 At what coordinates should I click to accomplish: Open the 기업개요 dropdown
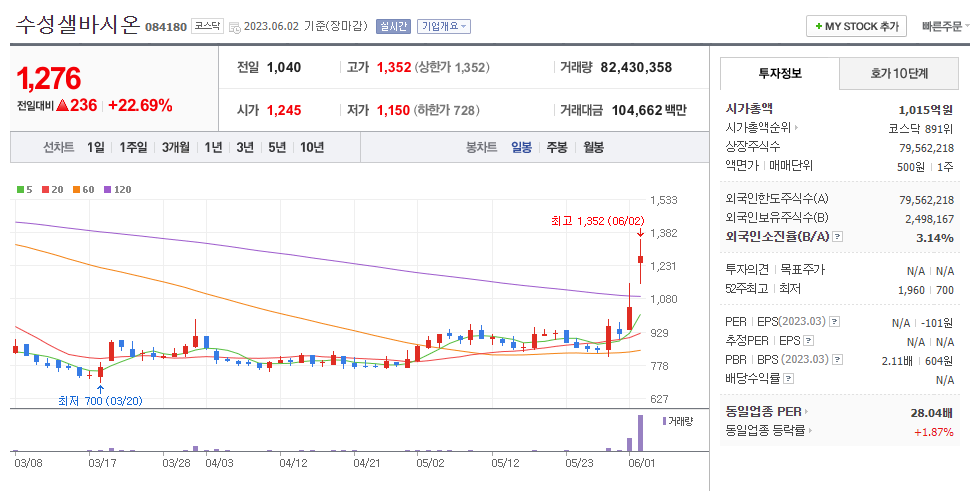pos(444,26)
